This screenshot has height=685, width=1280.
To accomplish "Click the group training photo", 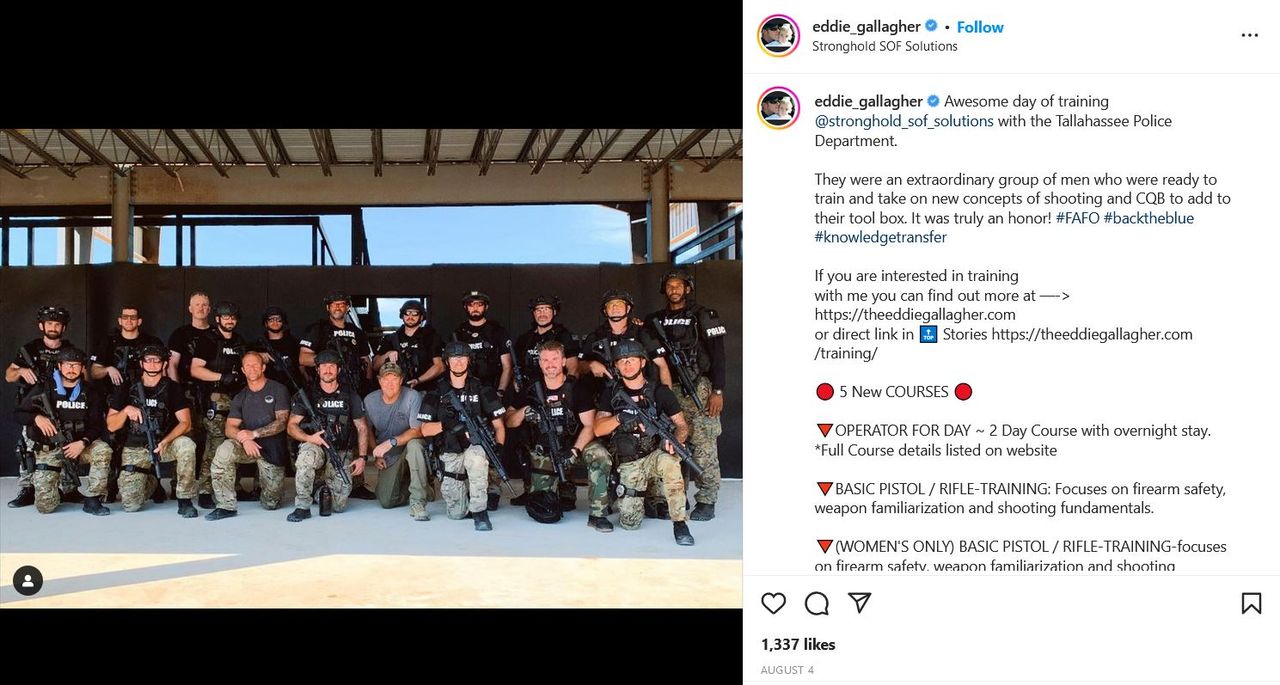I will [x=371, y=368].
